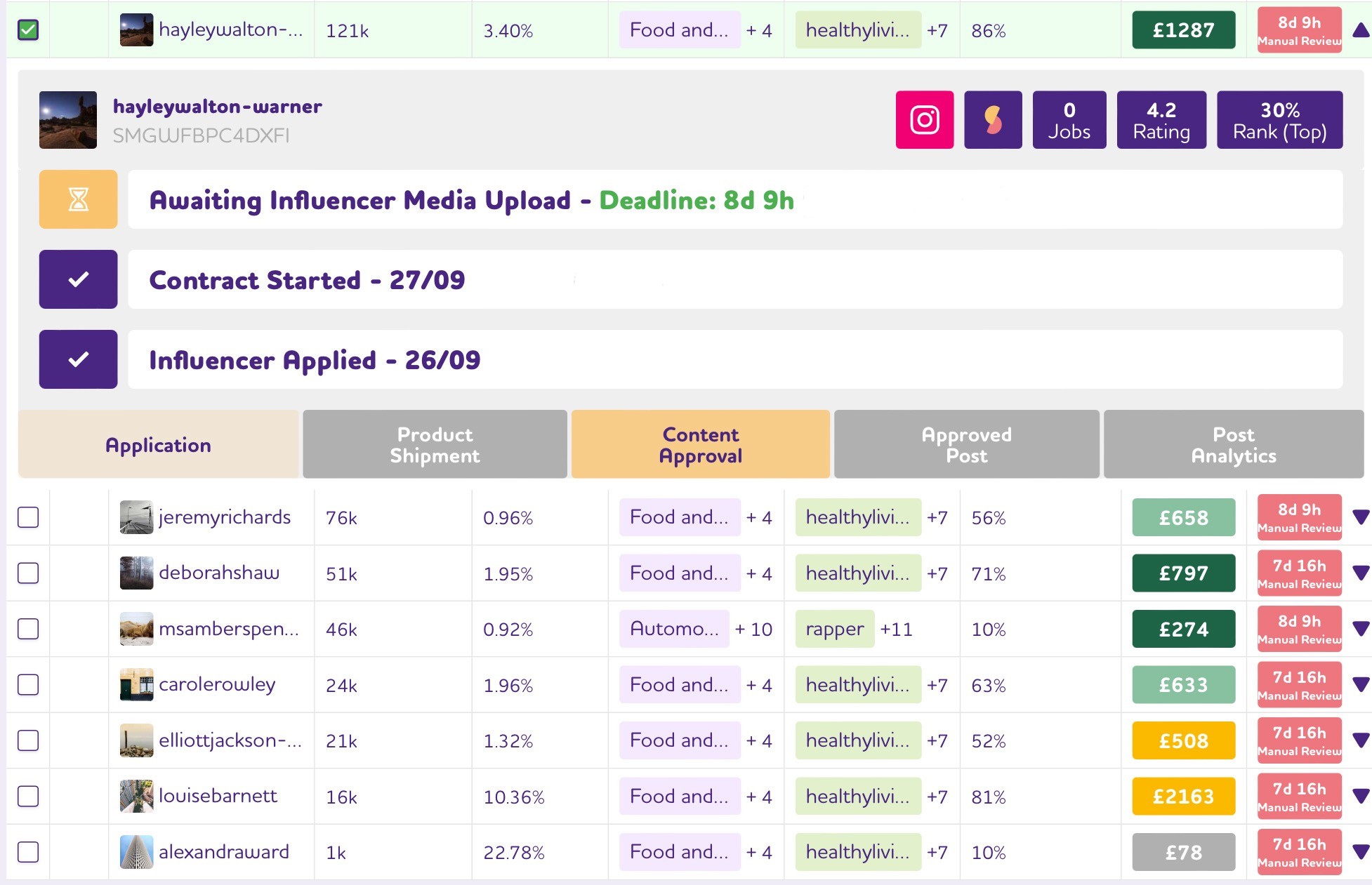Click the Contract Started checkmark icon
Image resolution: width=1372 pixels, height=885 pixels.
tap(78, 279)
